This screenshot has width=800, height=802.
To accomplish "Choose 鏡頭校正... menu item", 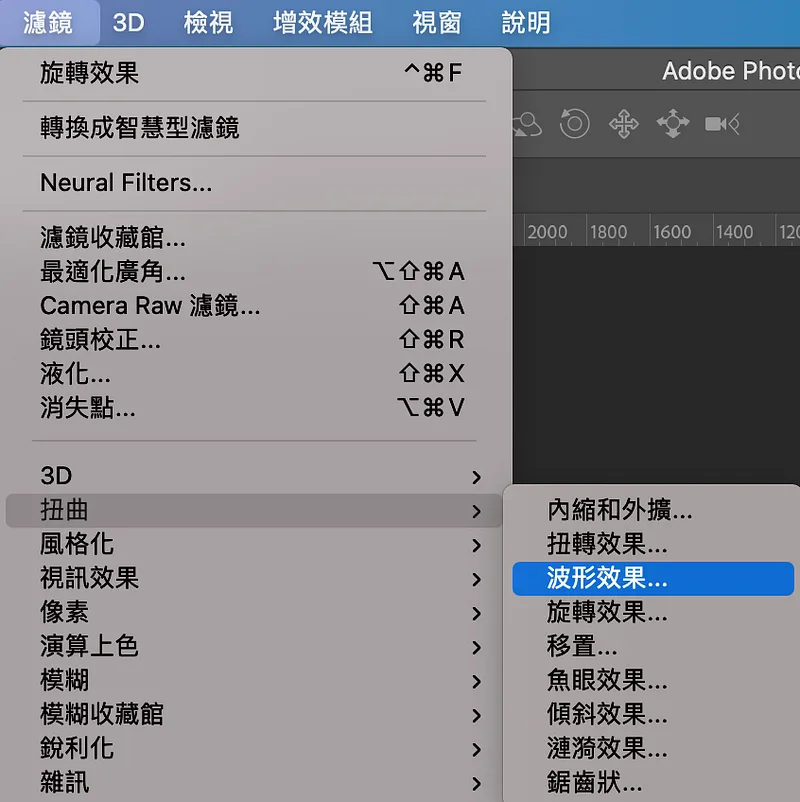I will 254,339.
